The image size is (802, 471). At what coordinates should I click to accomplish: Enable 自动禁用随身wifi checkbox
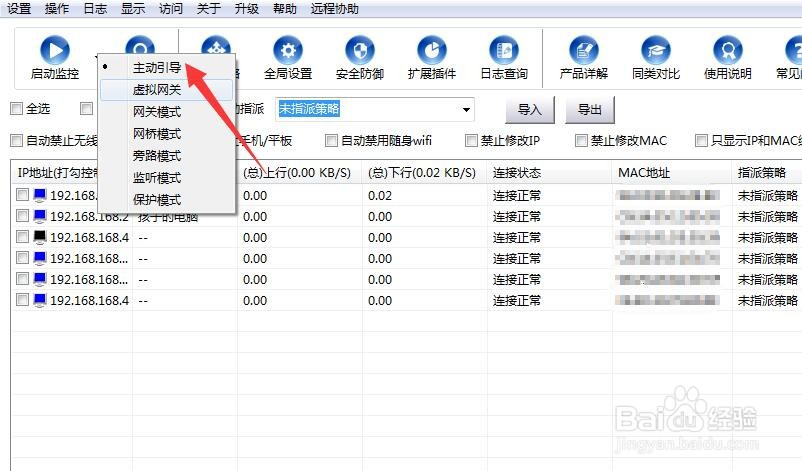coord(331,140)
